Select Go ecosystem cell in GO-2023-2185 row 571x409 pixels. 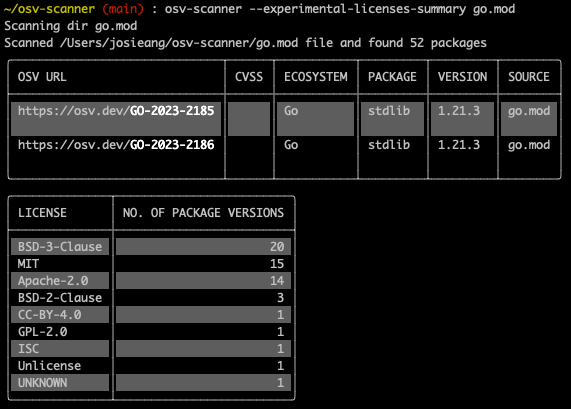tap(315, 119)
